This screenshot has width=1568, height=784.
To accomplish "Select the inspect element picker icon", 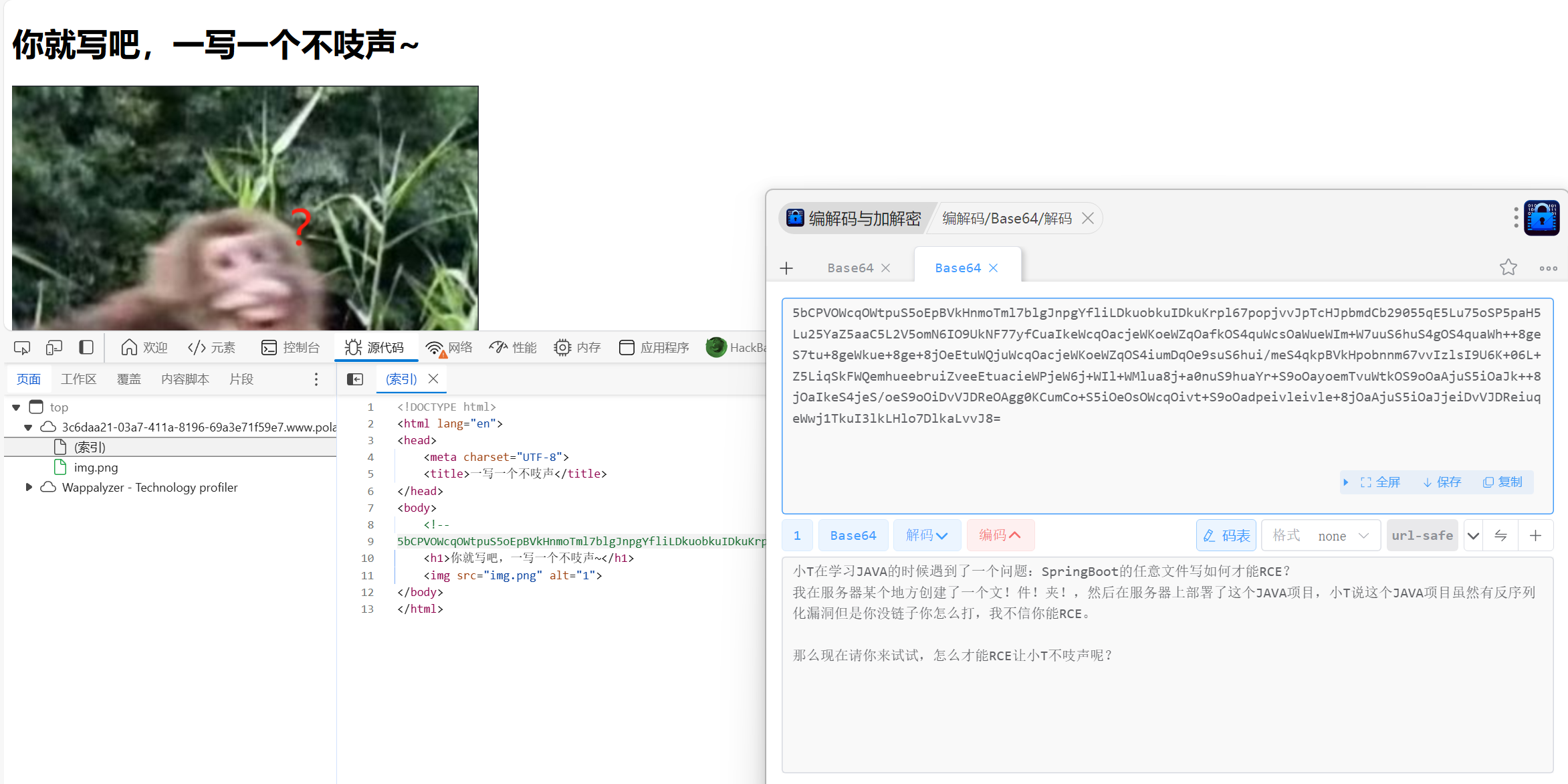I will coord(22,348).
